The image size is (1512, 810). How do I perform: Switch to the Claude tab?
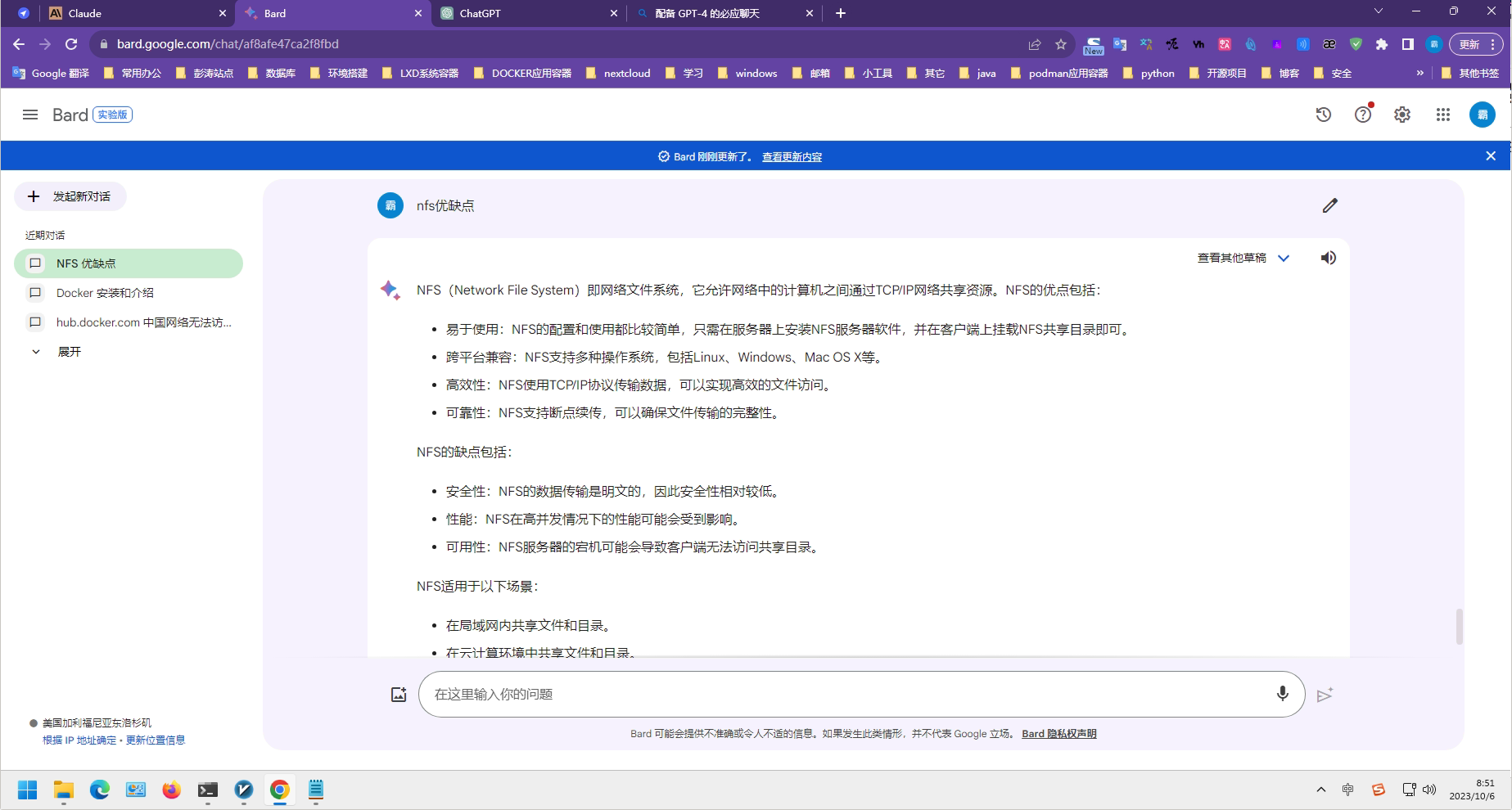click(138, 13)
